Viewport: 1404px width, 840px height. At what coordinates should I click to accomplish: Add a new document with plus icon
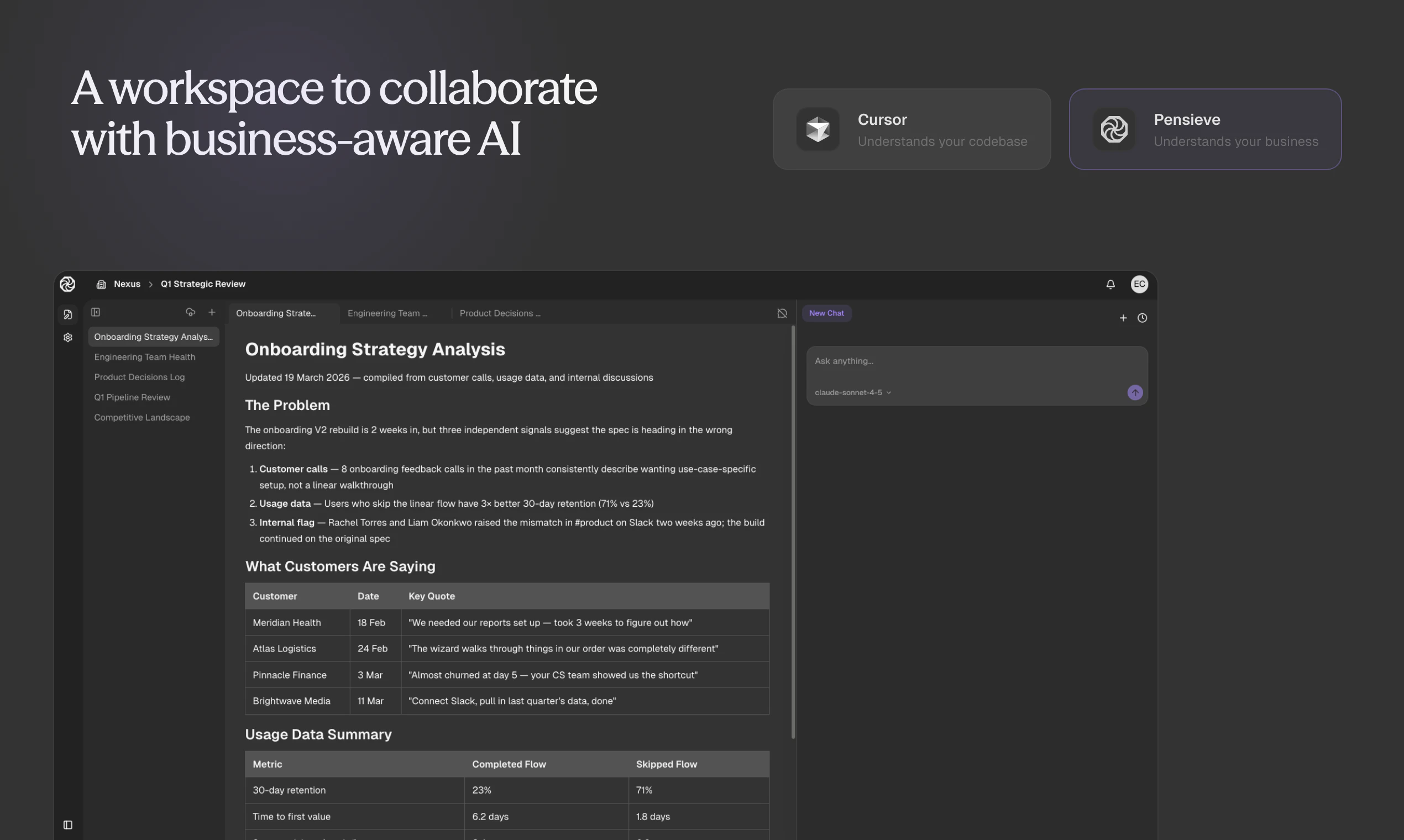(212, 312)
